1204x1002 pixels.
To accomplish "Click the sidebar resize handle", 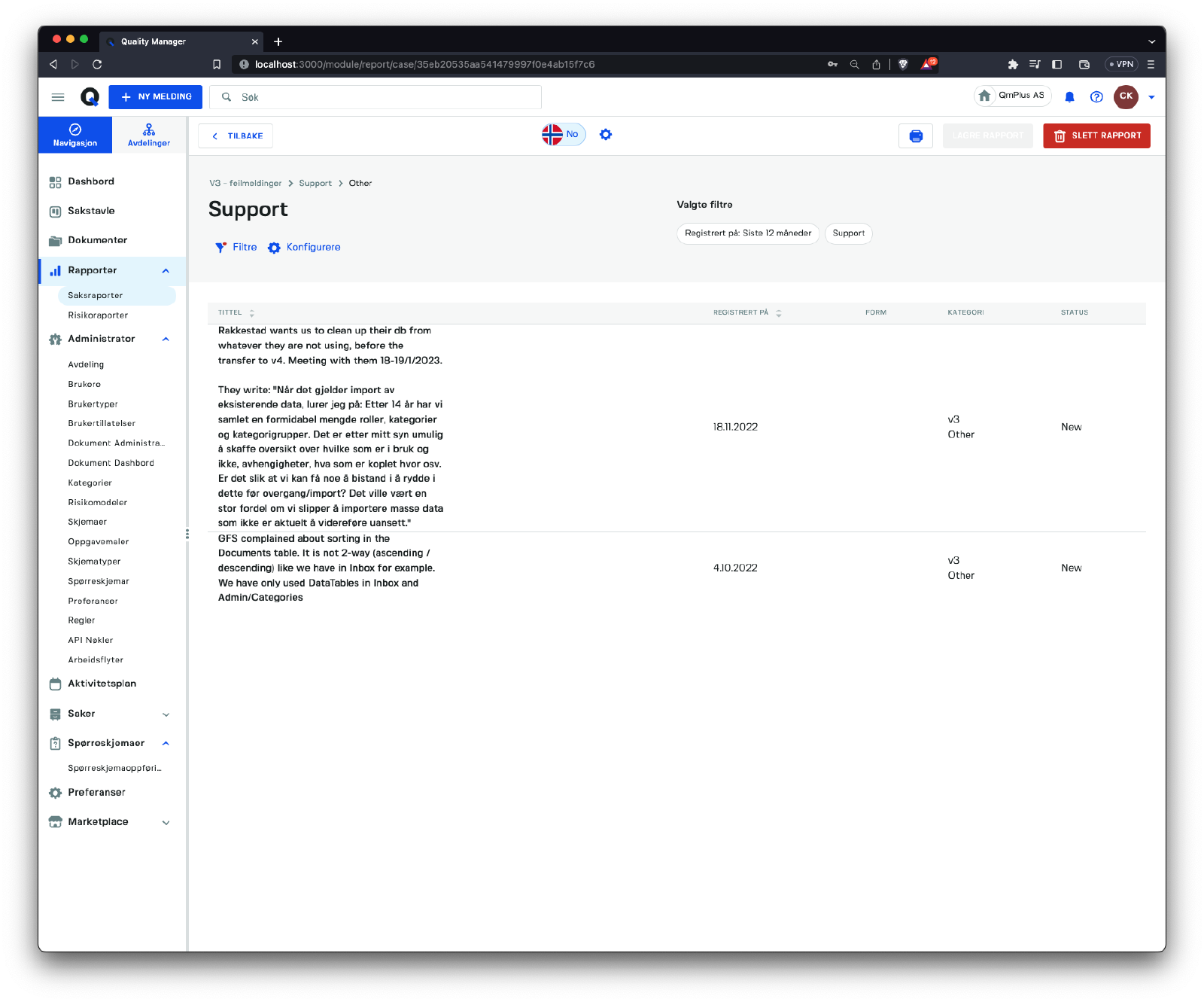I will pos(187,535).
